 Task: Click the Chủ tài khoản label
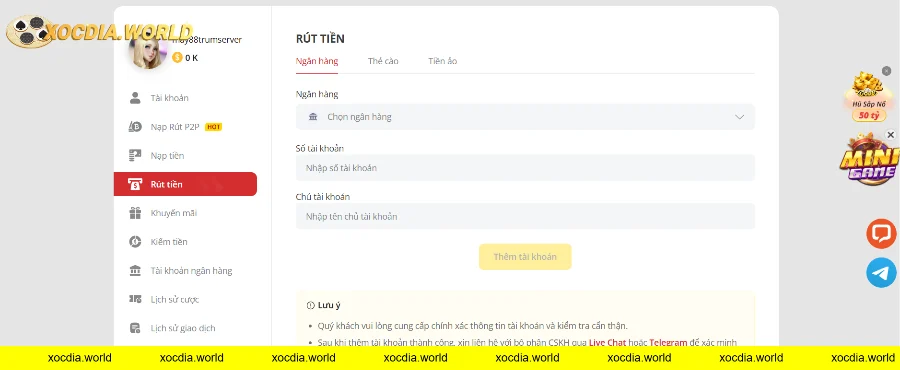pos(323,197)
